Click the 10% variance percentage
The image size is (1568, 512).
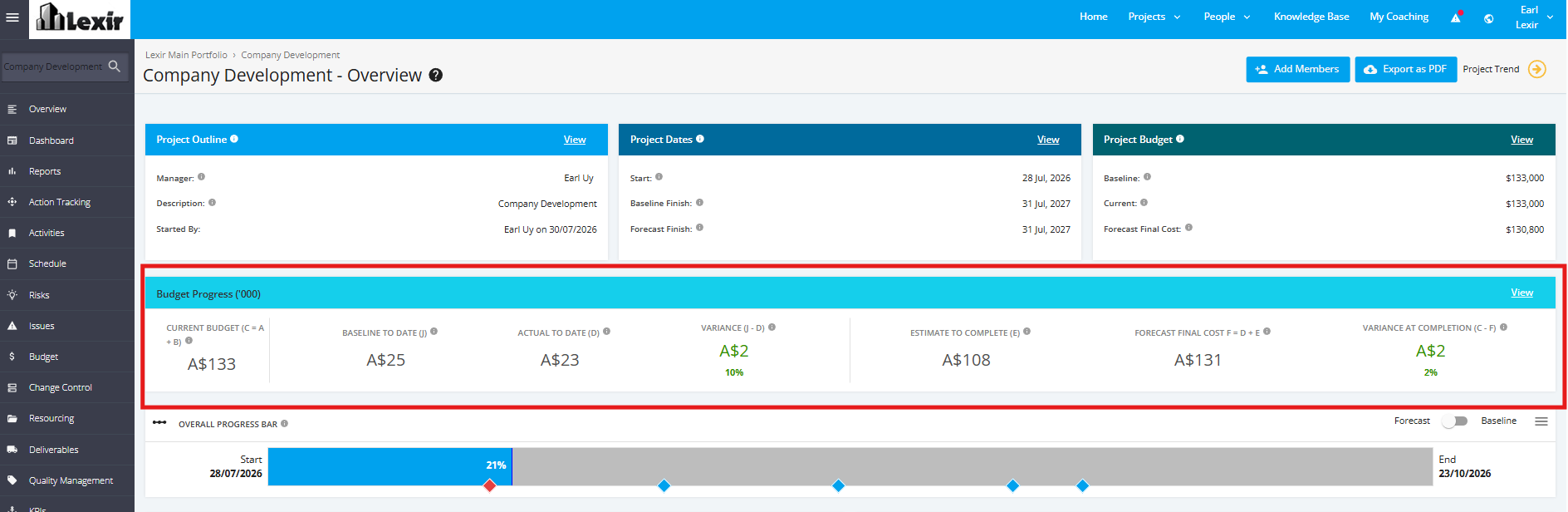tap(734, 372)
